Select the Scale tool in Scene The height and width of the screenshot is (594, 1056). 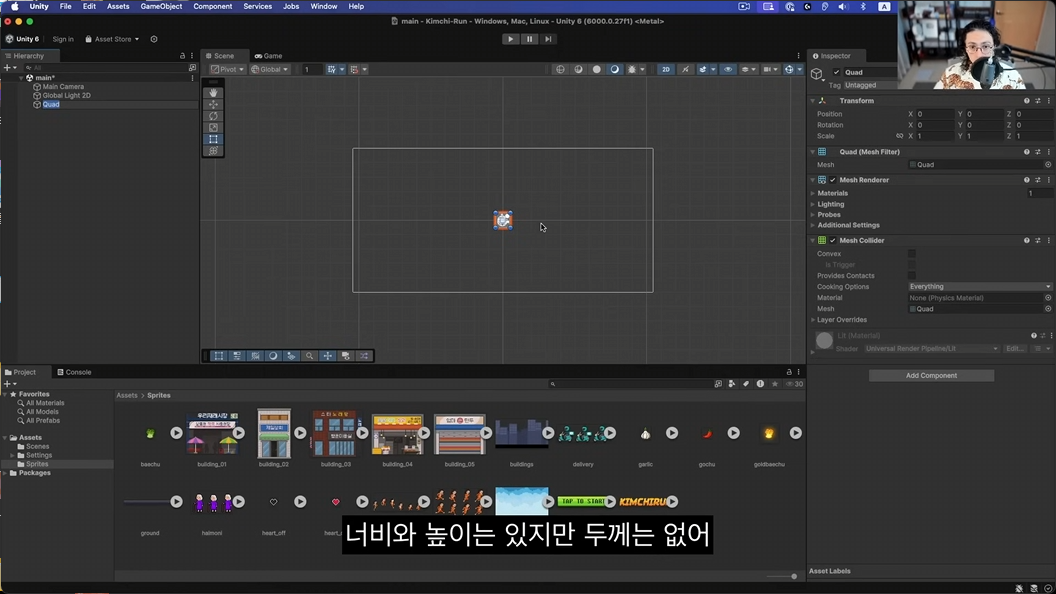pos(213,127)
